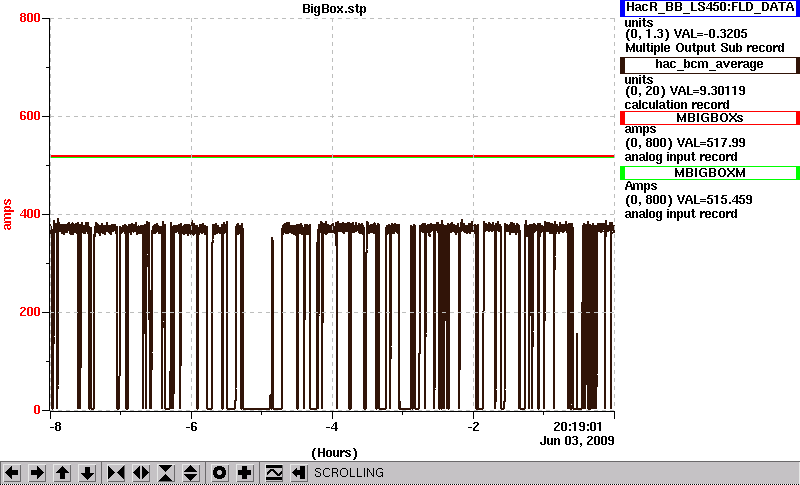Click the 200 tick label on the y-axis
Image resolution: width=800 pixels, height=485 pixels.
[x=30, y=312]
